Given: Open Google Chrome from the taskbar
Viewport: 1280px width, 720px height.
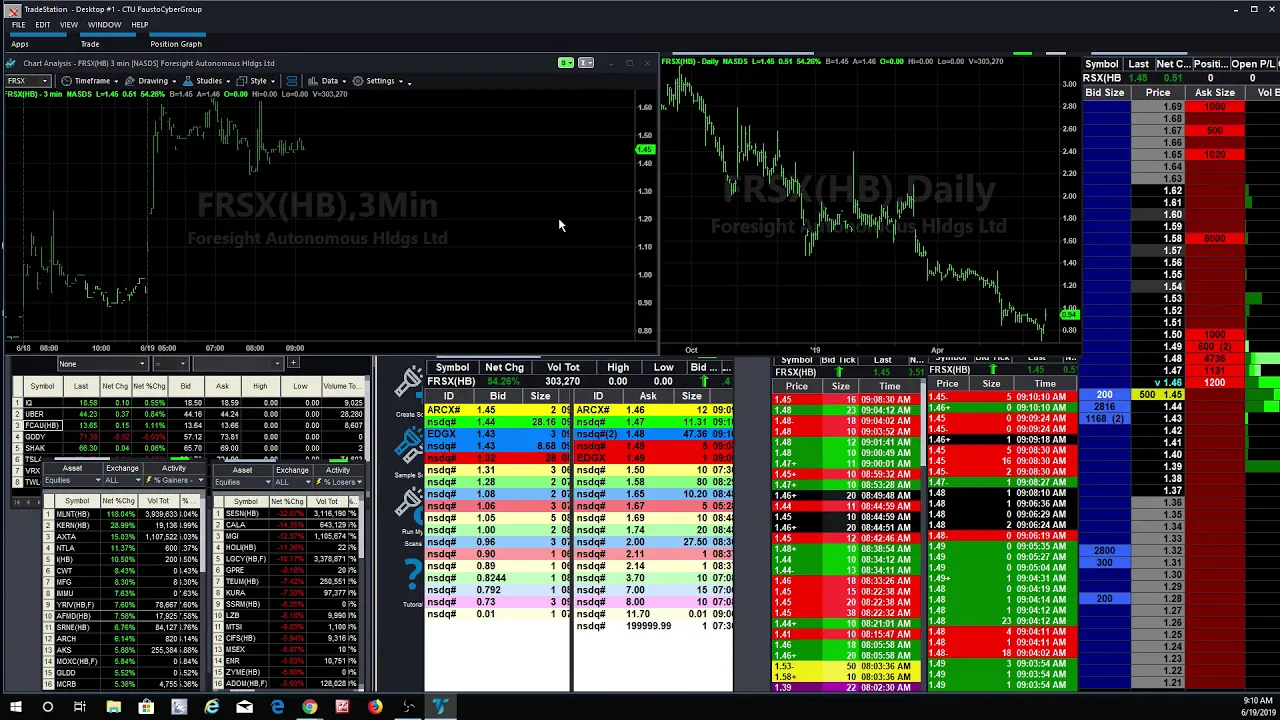Looking at the screenshot, I should coord(309,707).
